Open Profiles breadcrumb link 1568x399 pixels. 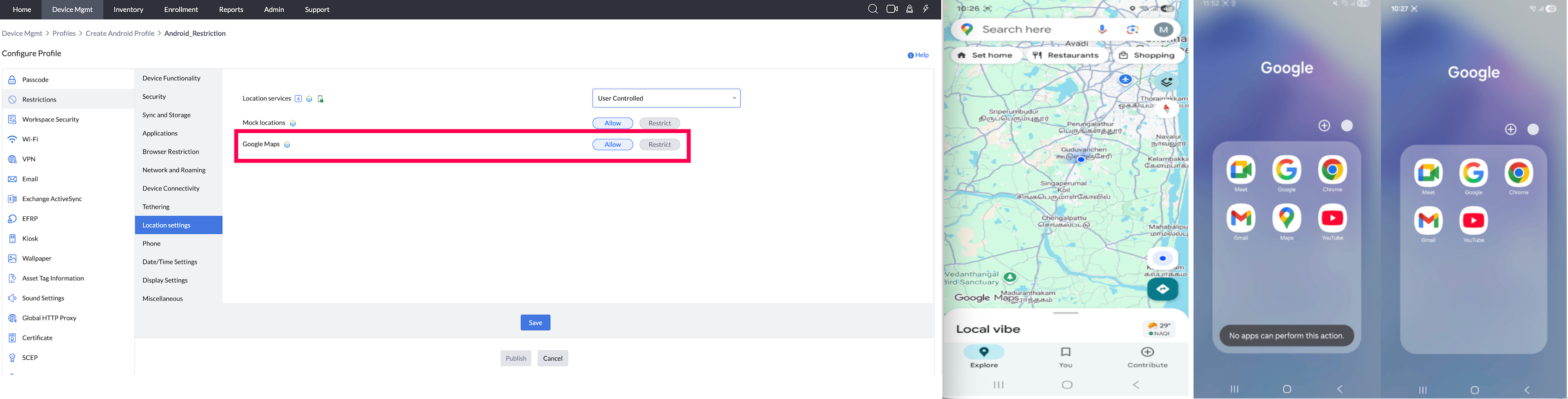coord(64,33)
